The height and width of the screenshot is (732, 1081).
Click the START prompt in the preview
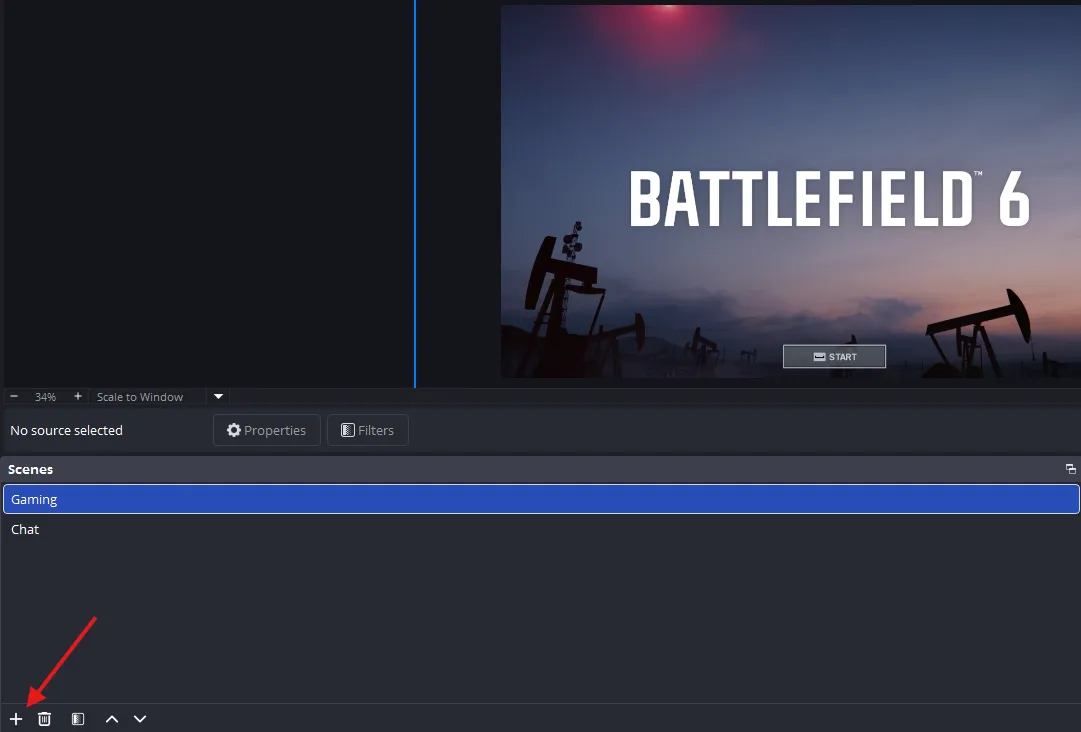[834, 356]
